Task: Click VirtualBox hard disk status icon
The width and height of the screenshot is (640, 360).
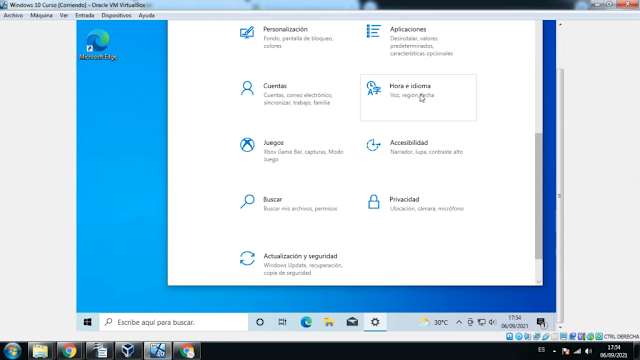Action: point(509,336)
